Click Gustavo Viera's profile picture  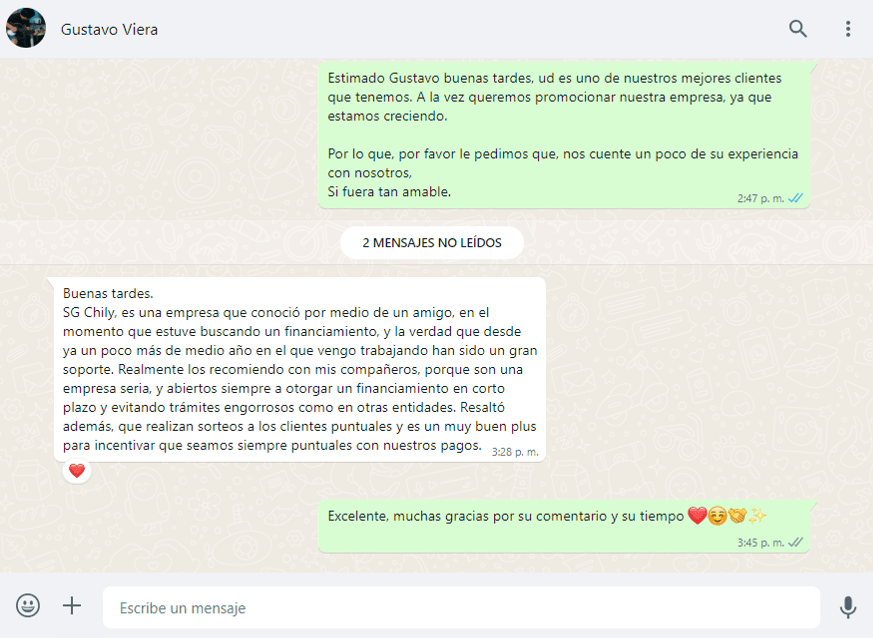pyautogui.click(x=26, y=28)
